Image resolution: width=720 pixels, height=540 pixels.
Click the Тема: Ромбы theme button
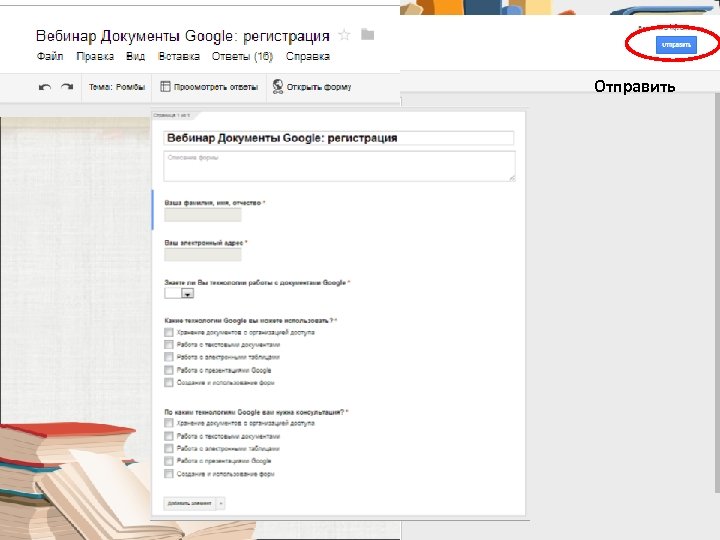coord(117,87)
